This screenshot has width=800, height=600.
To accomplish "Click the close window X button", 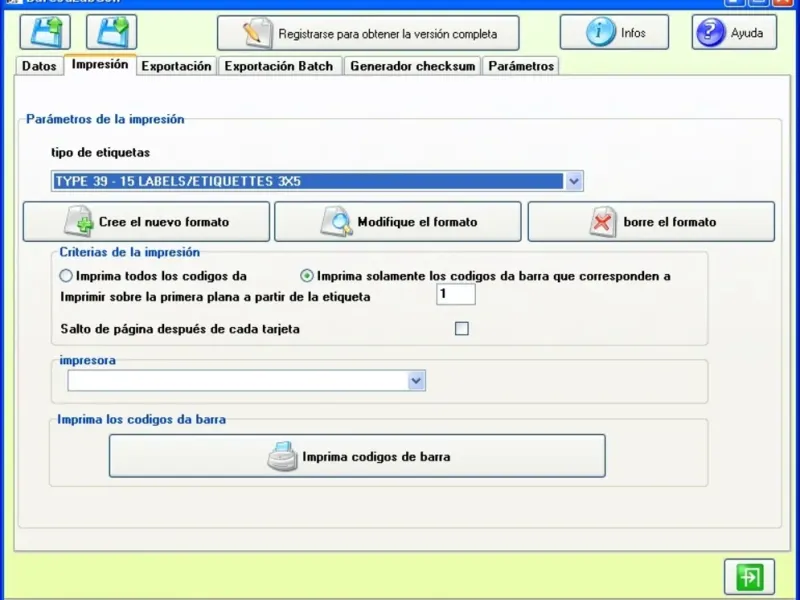I will point(783,2).
